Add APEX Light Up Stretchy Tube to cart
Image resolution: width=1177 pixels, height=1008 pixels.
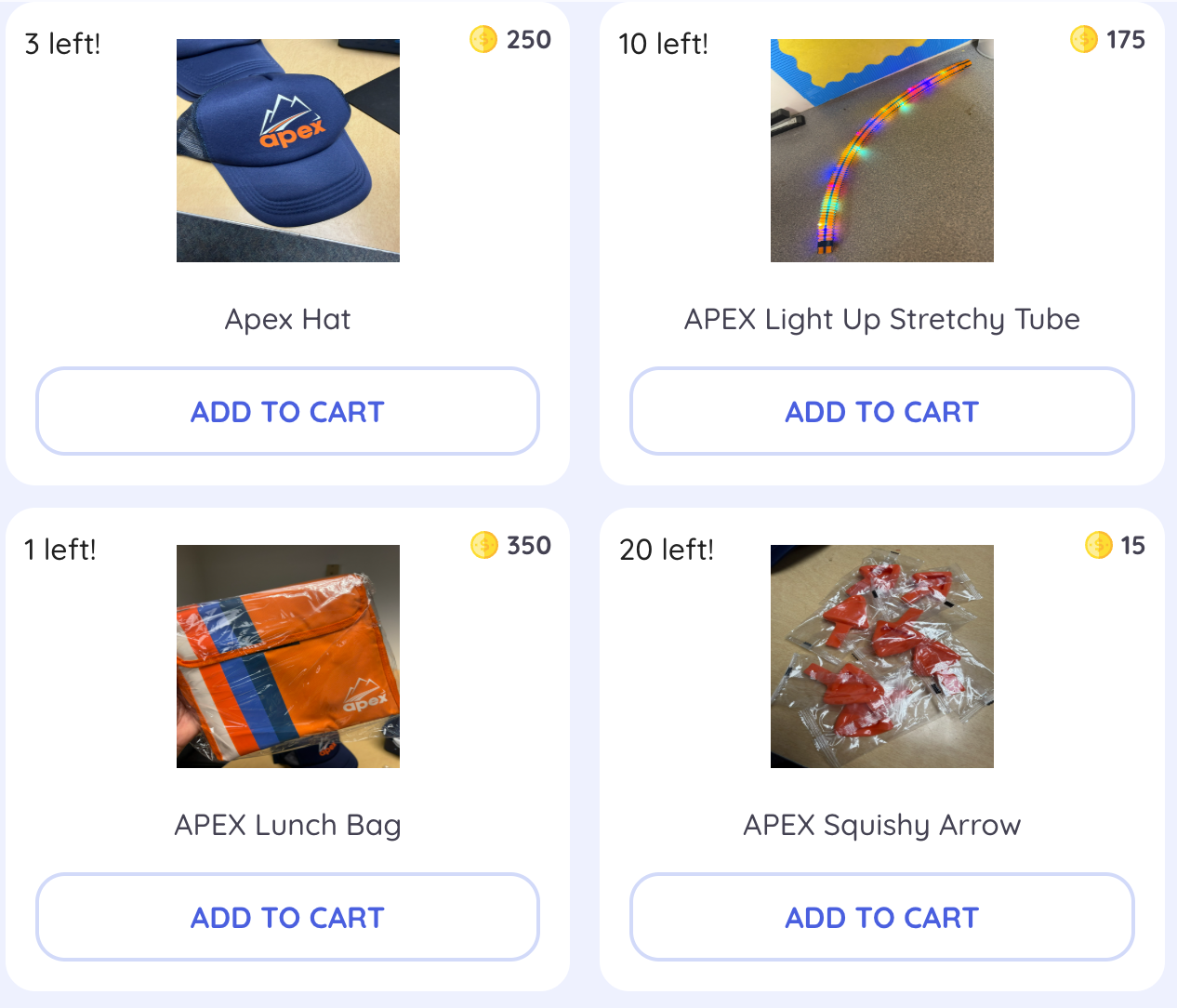coord(881,411)
